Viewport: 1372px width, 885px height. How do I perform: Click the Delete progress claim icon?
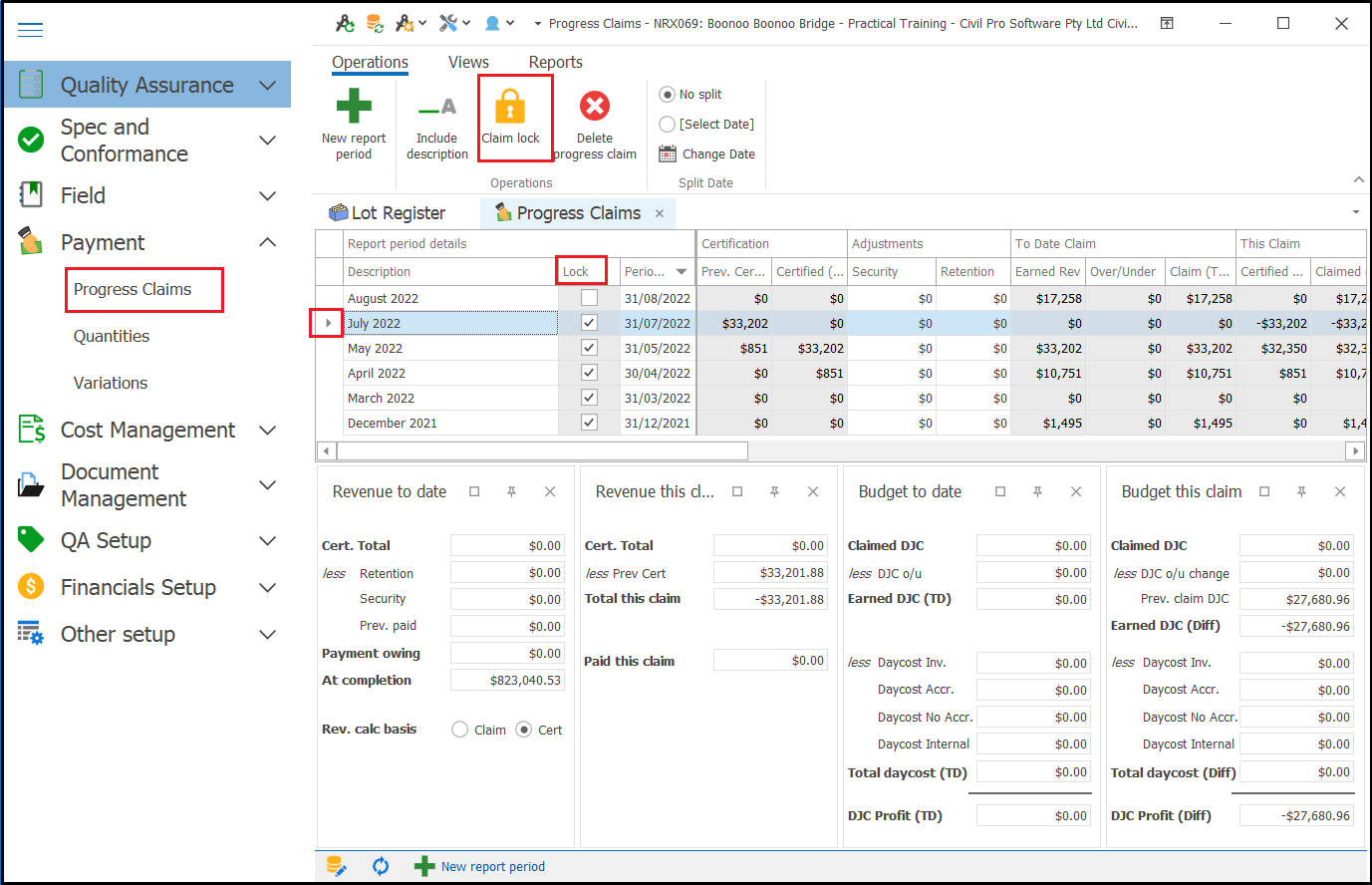[595, 106]
